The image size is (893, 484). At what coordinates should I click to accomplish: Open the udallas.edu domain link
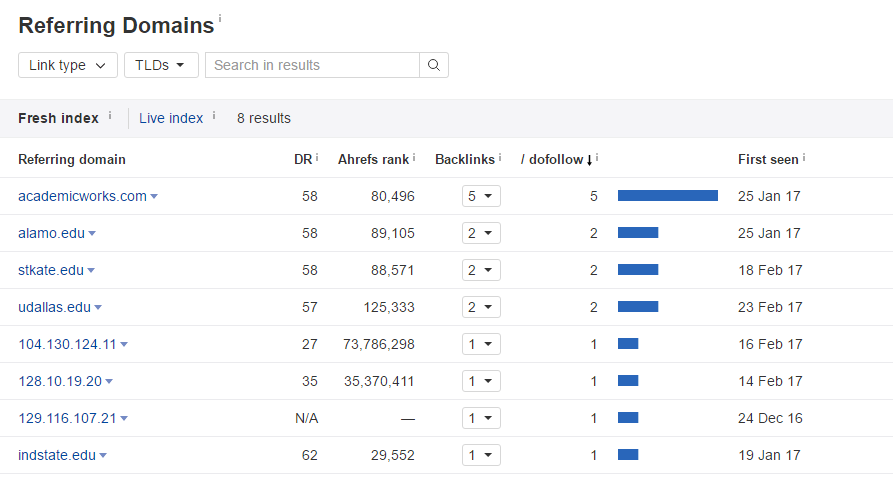[x=54, y=307]
